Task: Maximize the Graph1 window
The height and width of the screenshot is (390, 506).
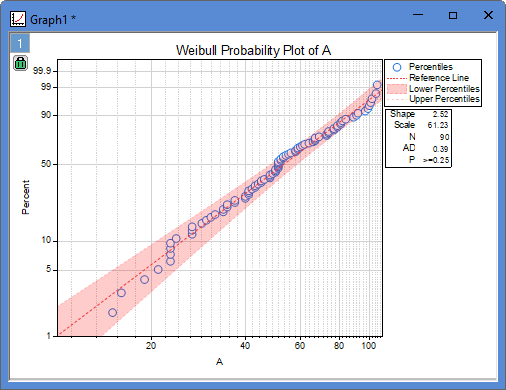Action: pyautogui.click(x=453, y=15)
